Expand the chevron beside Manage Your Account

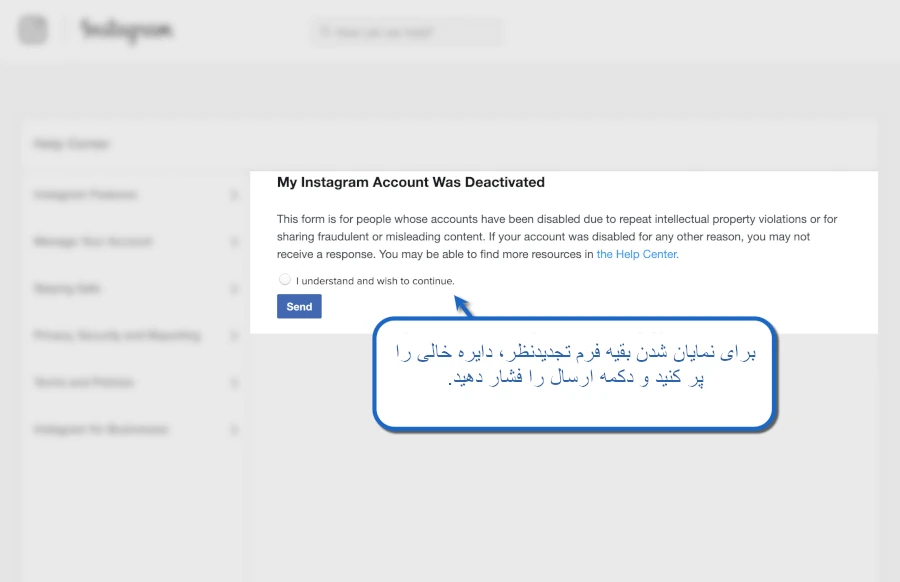pos(234,242)
